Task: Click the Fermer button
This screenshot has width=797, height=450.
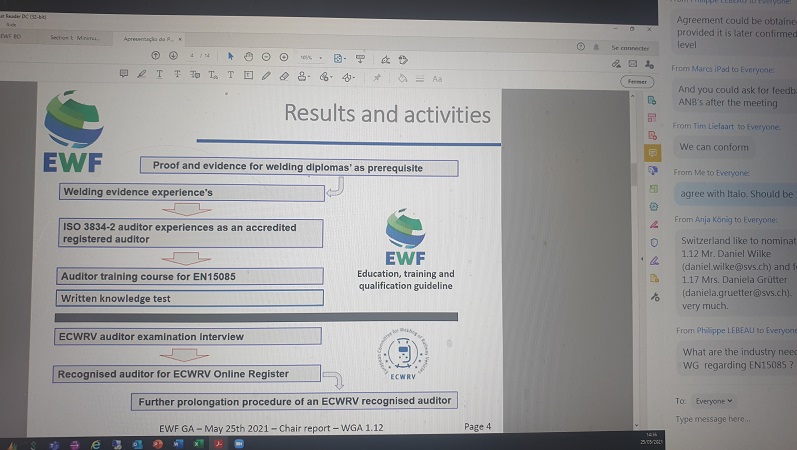Action: pos(637,81)
